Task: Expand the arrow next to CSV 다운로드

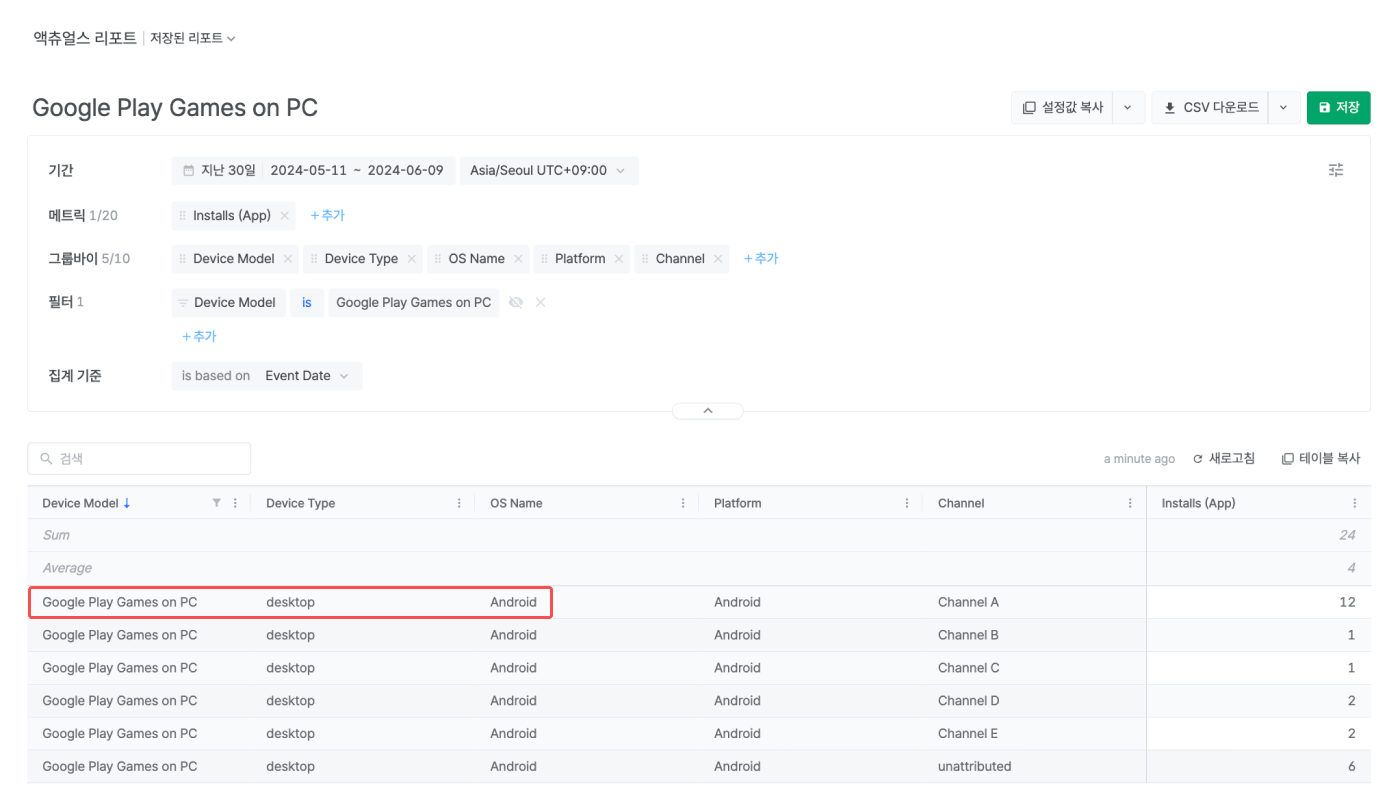Action: click(x=1284, y=108)
